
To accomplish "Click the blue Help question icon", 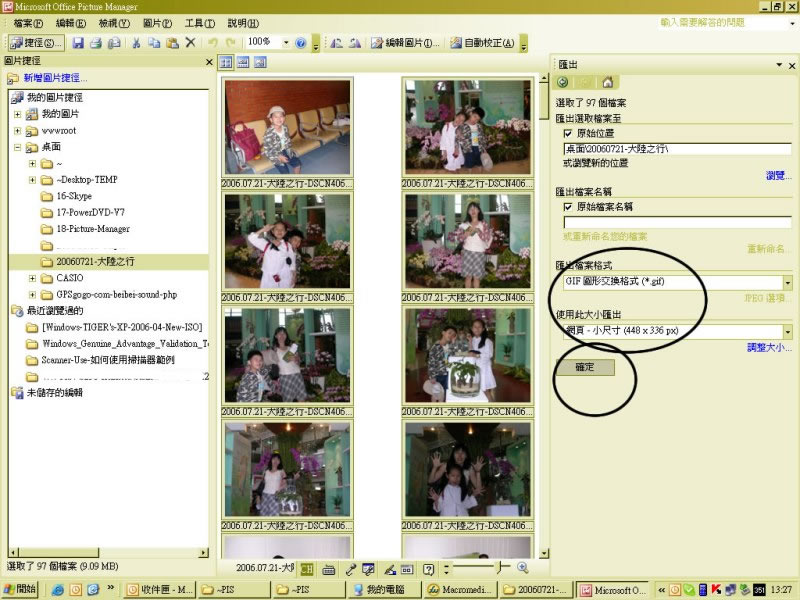I will 301,43.
